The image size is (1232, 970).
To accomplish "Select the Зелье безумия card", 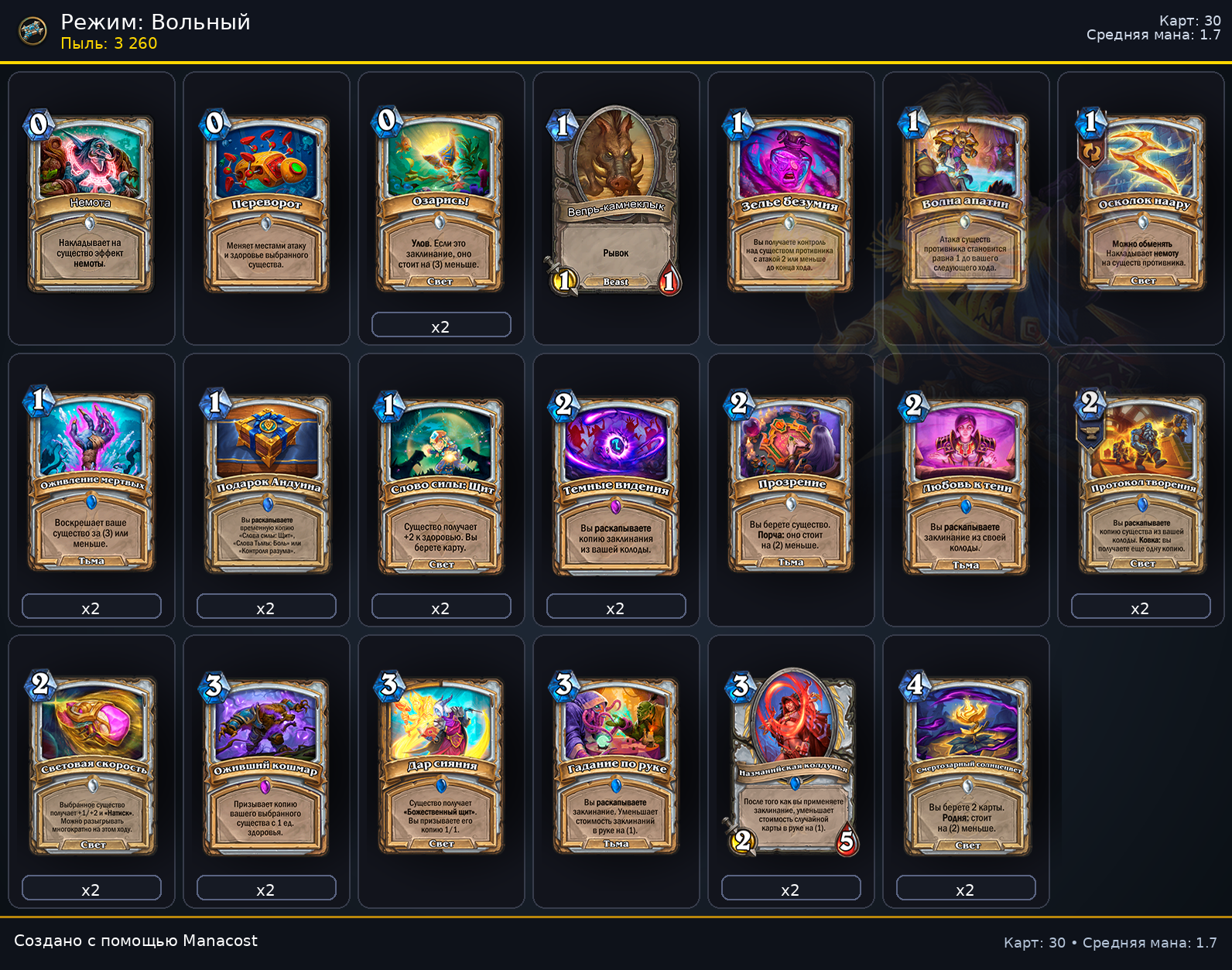I will (x=790, y=204).
